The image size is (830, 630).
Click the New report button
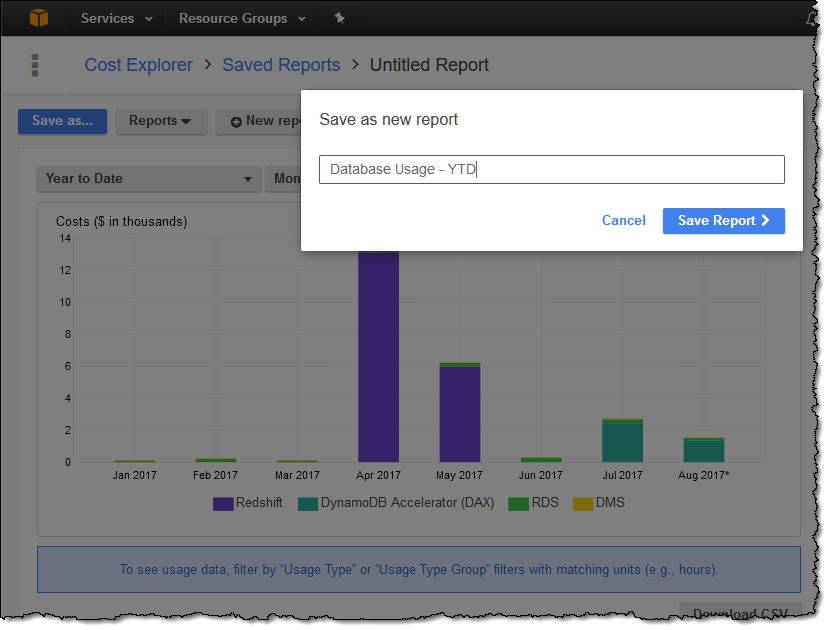262,121
